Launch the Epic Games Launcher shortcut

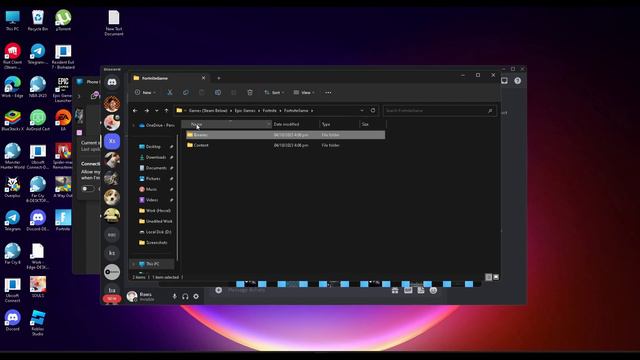[63, 89]
